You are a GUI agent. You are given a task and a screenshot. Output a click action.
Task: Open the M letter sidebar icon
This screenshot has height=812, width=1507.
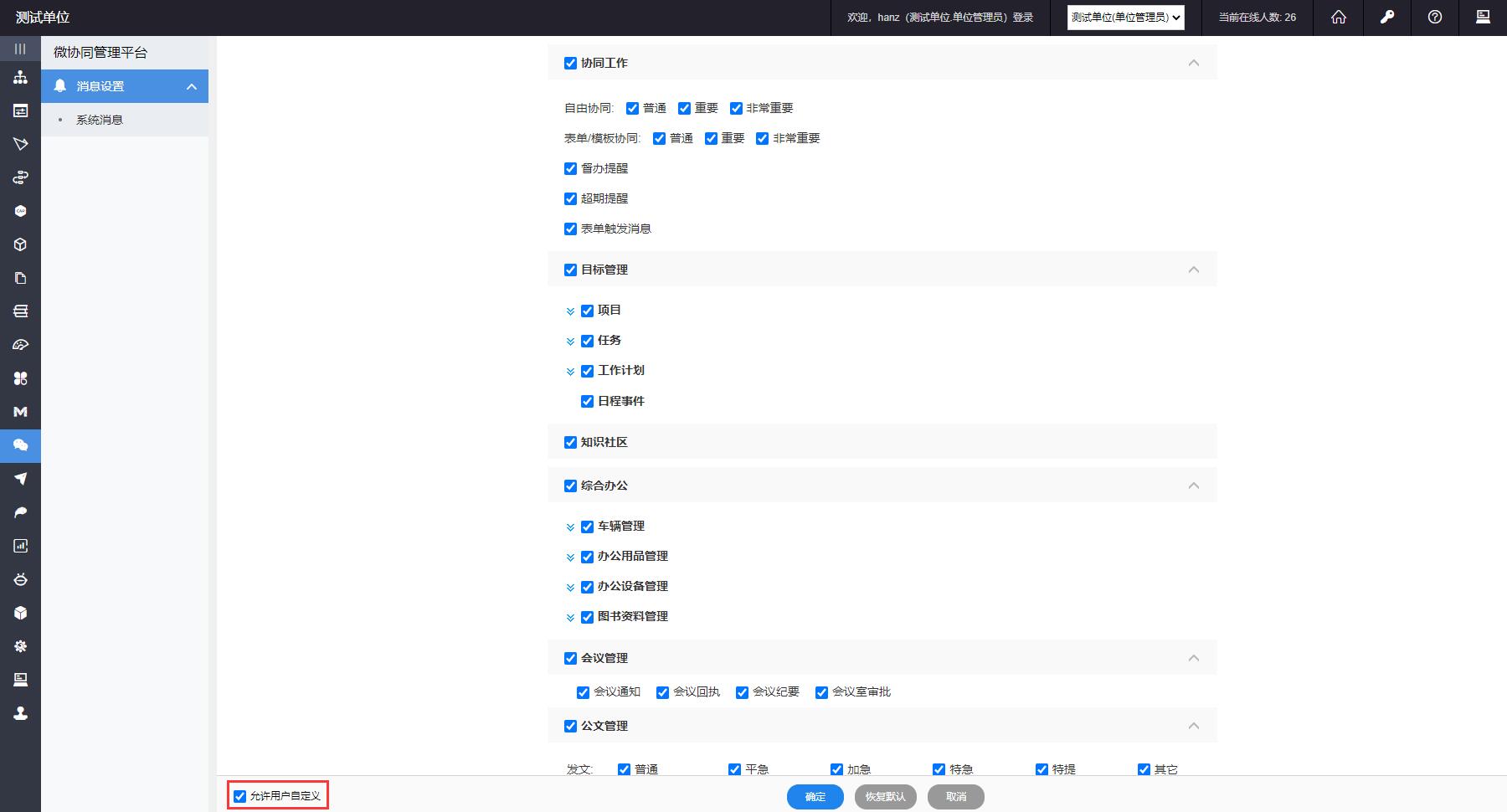click(20, 412)
